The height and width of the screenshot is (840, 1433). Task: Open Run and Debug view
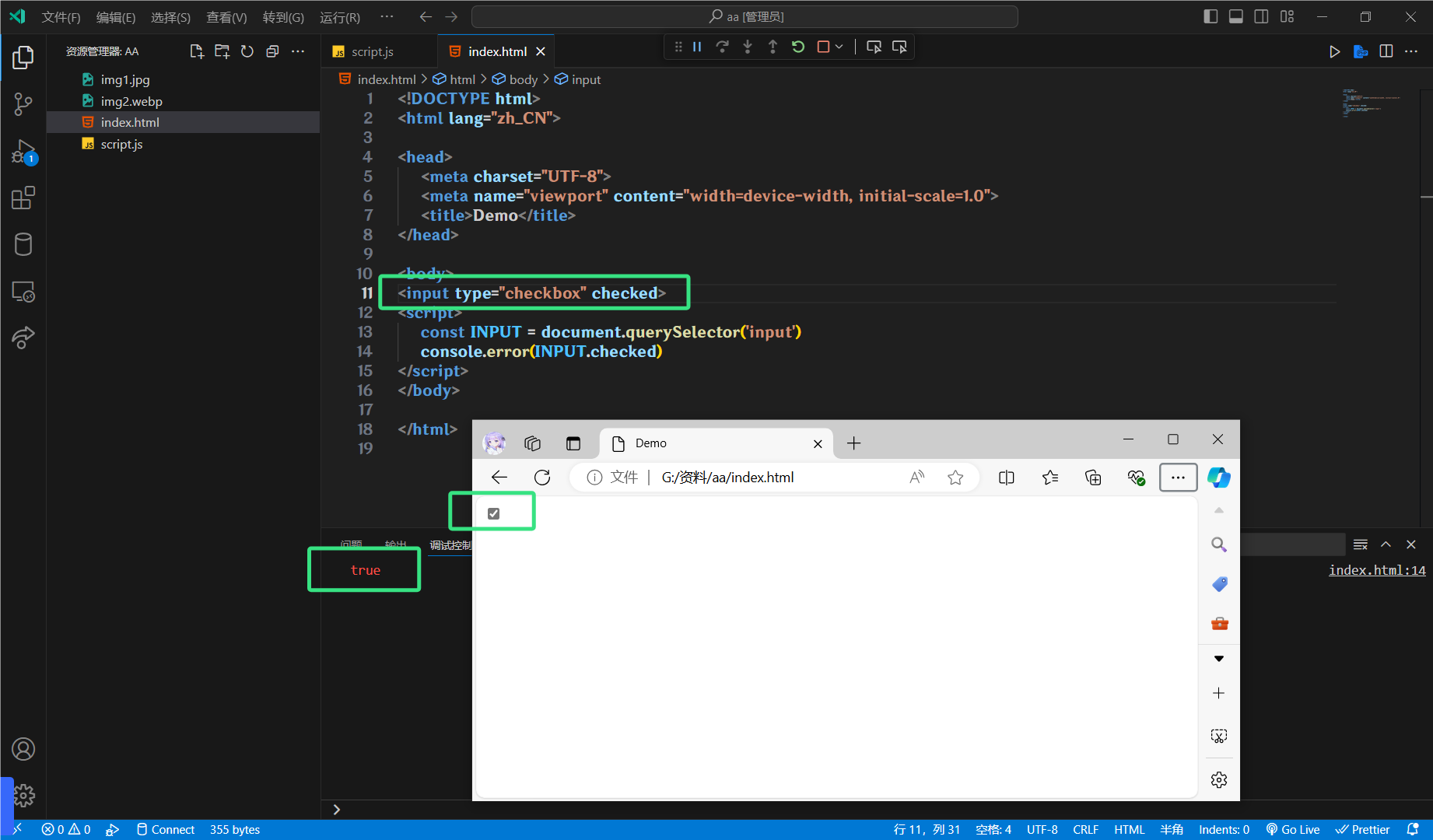[x=23, y=152]
